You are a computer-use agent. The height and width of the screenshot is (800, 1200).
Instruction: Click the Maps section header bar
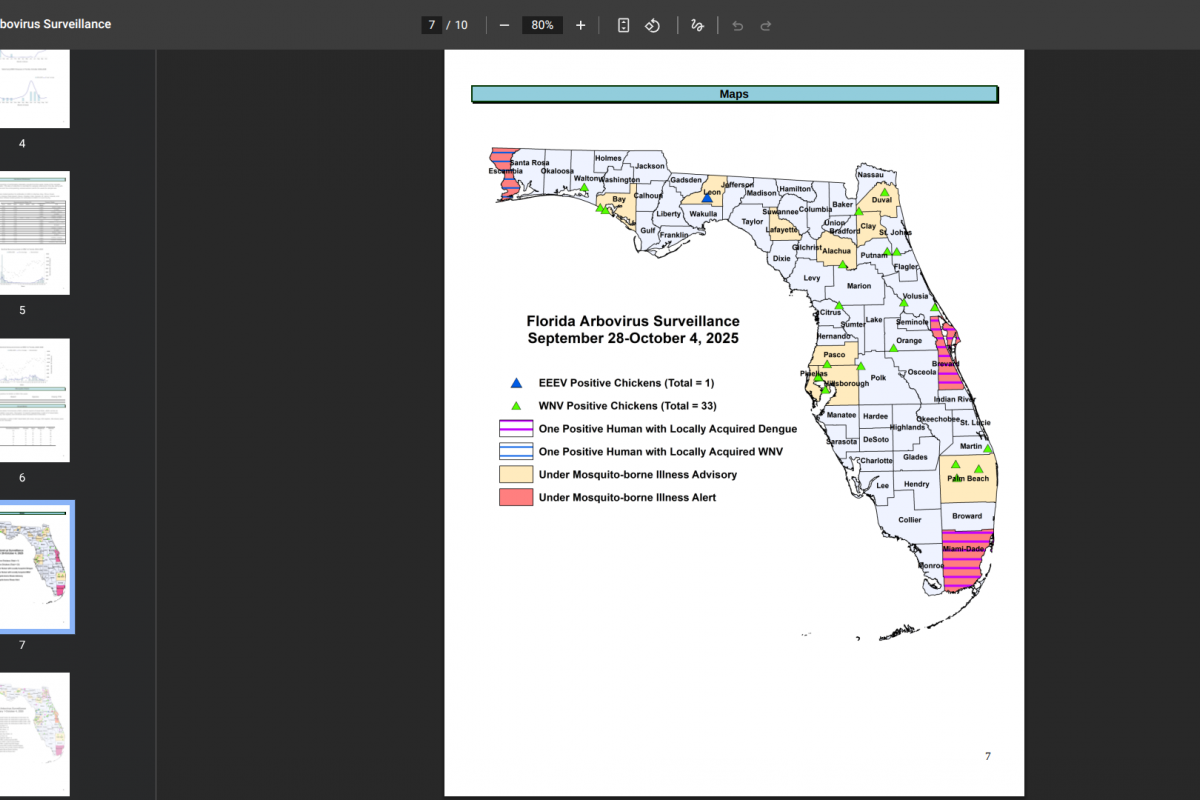pos(734,94)
